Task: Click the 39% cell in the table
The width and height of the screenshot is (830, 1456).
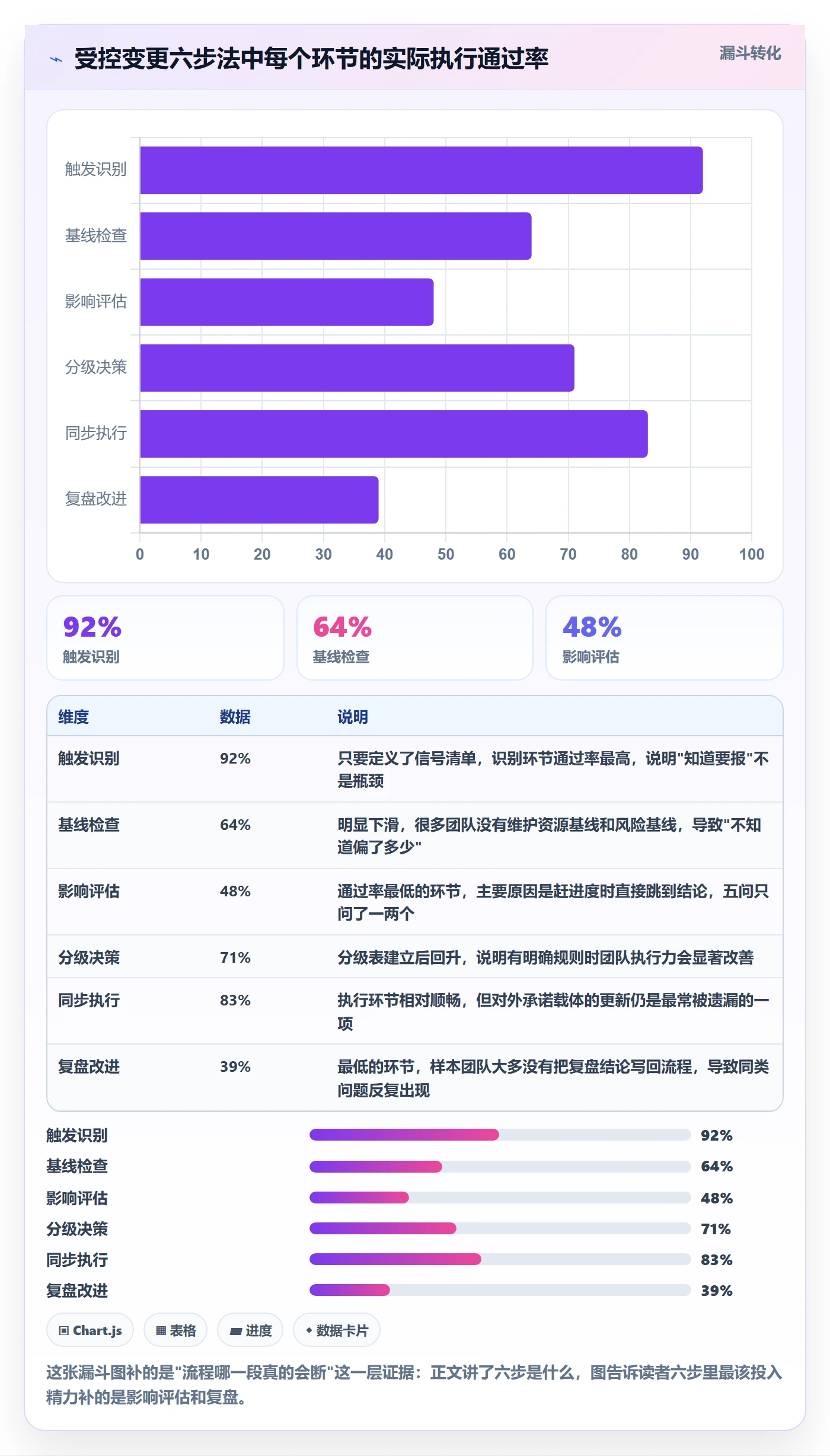Action: tap(235, 1067)
